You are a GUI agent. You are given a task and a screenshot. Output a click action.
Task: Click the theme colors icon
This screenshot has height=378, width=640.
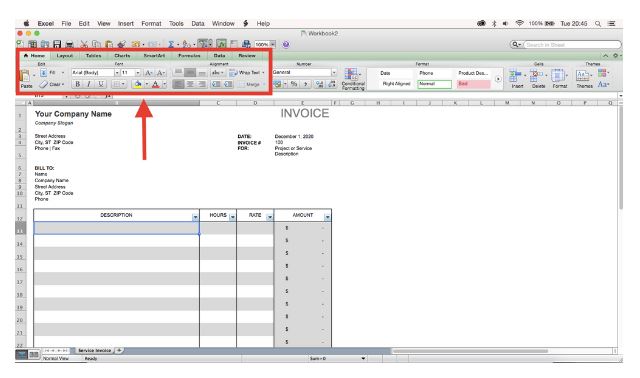602,73
